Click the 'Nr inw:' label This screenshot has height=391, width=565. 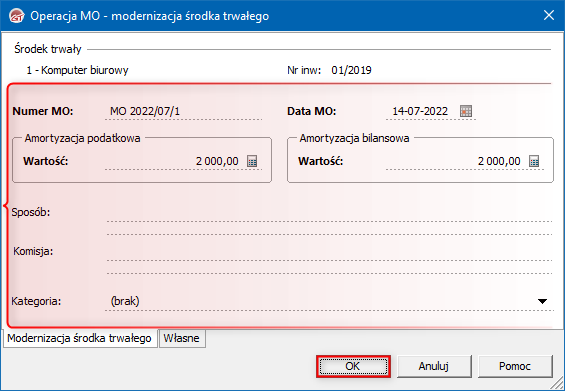tap(304, 70)
